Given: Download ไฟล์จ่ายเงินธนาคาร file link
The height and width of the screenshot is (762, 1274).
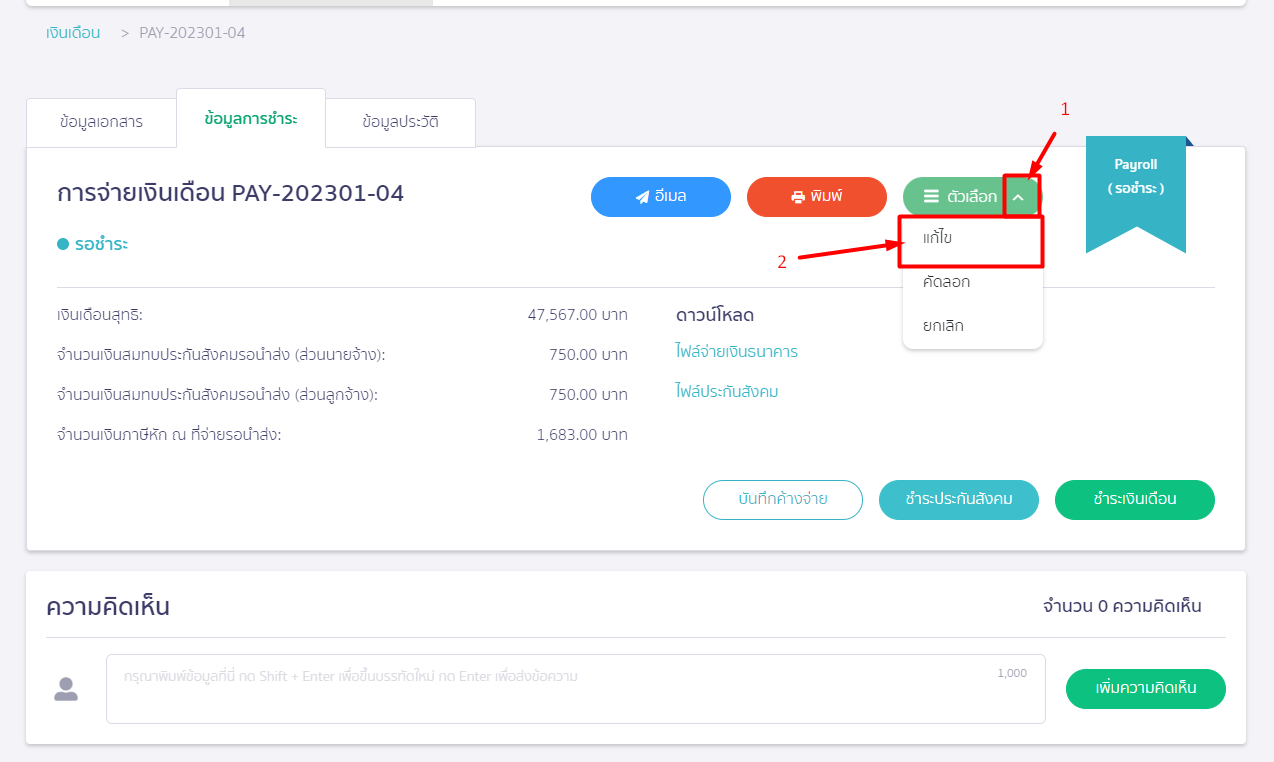Looking at the screenshot, I should pos(736,352).
